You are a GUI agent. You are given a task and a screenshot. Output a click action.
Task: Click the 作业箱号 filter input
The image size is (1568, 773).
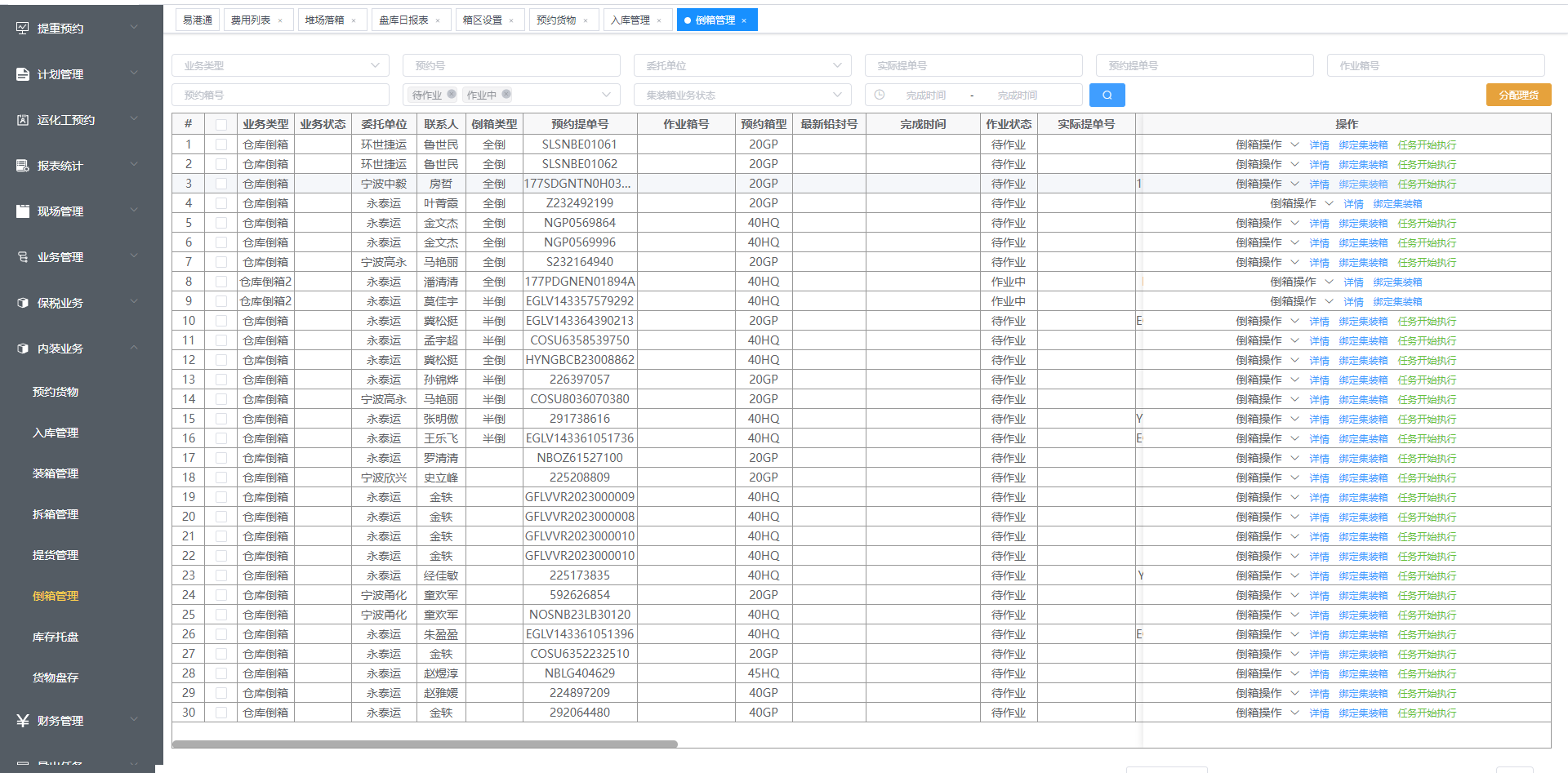pos(1436,65)
